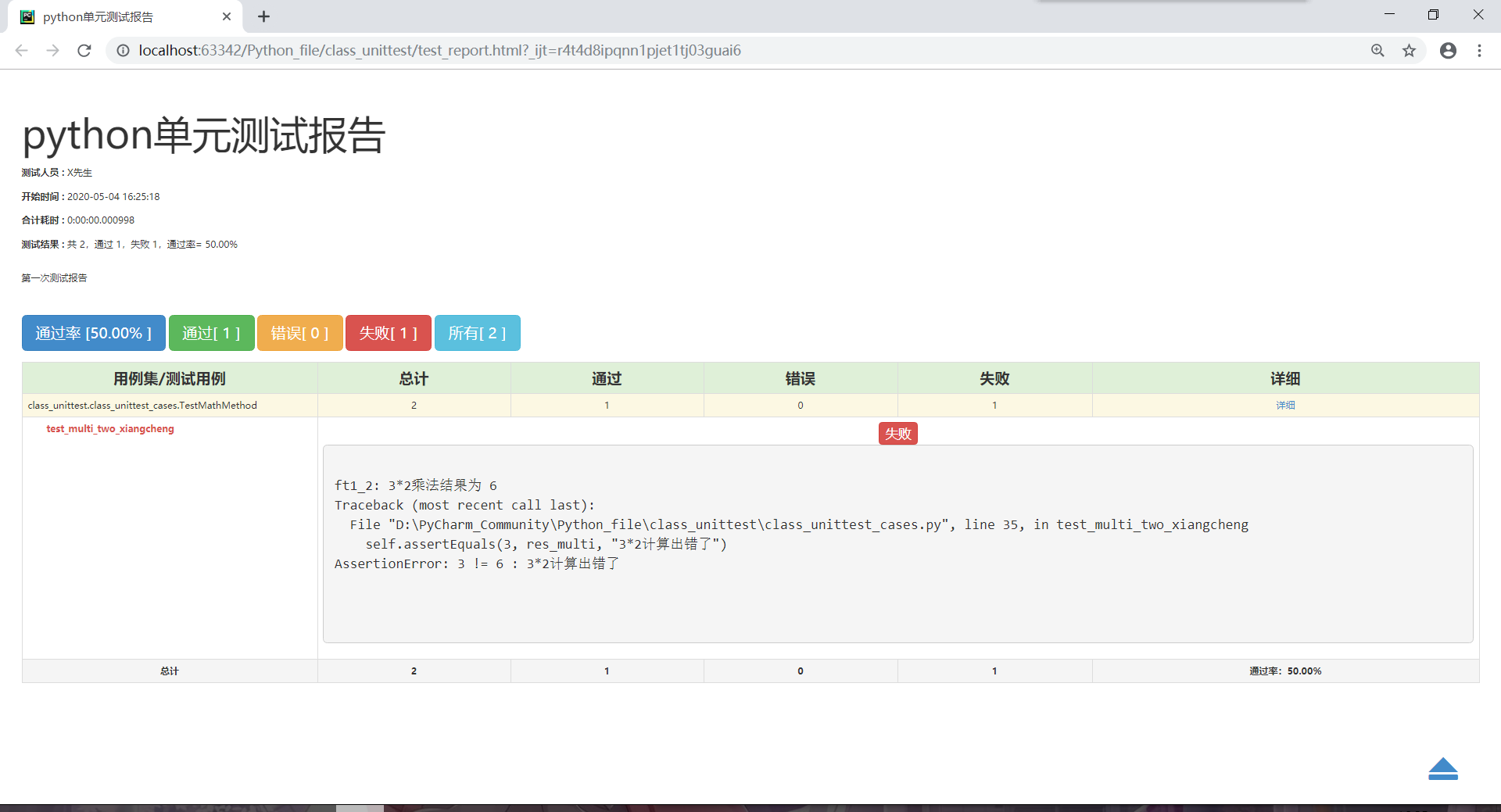Click the 通过 column header
This screenshot has height=812, width=1501.
(607, 379)
